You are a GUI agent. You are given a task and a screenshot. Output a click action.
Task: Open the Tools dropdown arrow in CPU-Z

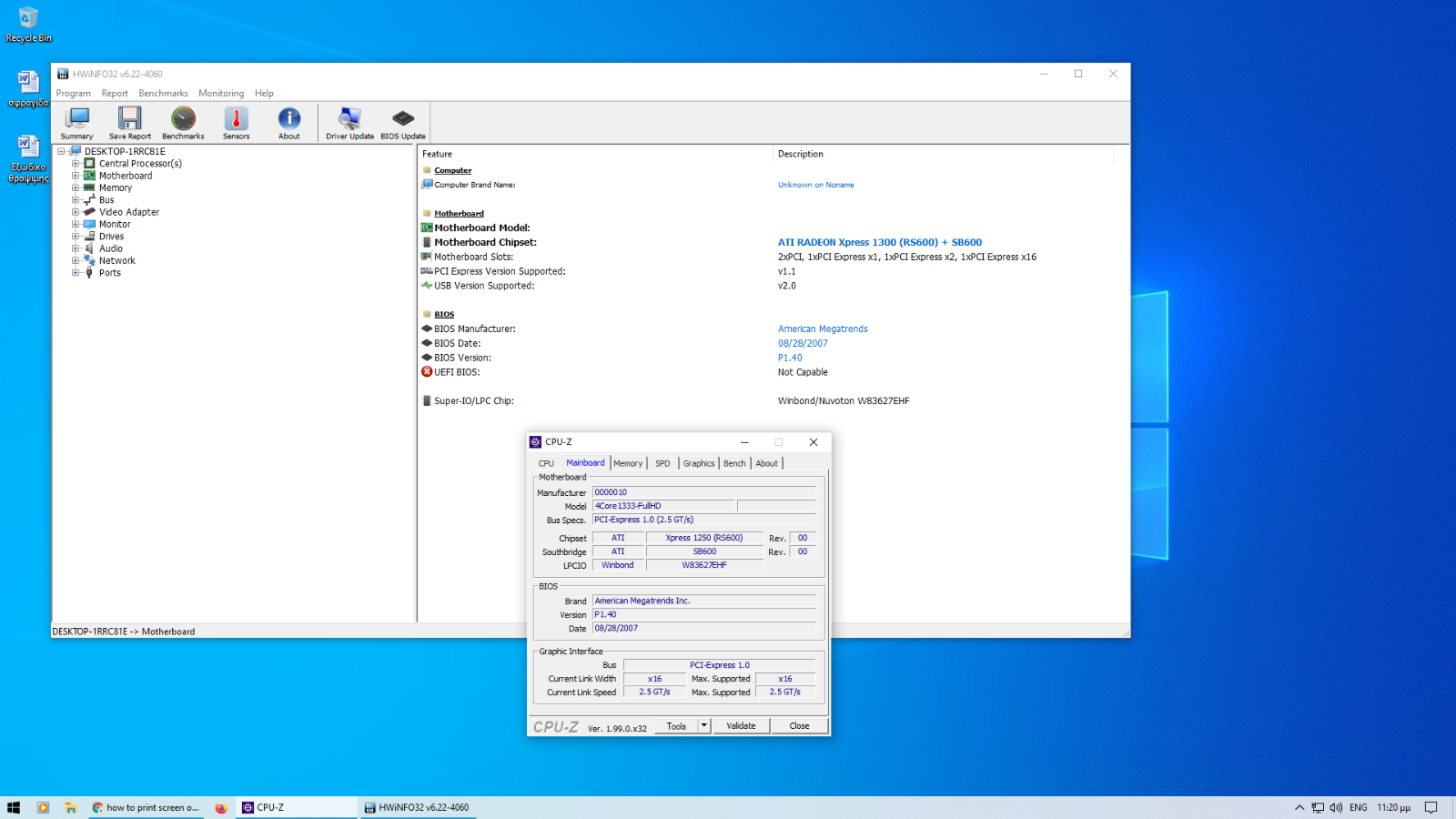703,726
